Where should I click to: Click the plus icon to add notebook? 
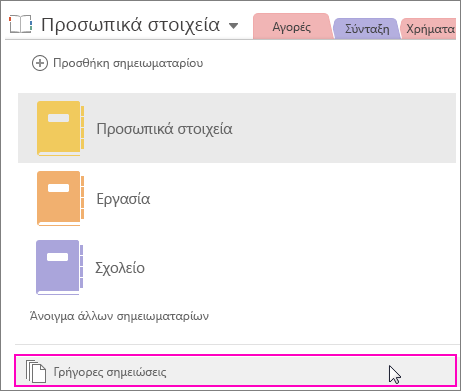click(x=40, y=63)
